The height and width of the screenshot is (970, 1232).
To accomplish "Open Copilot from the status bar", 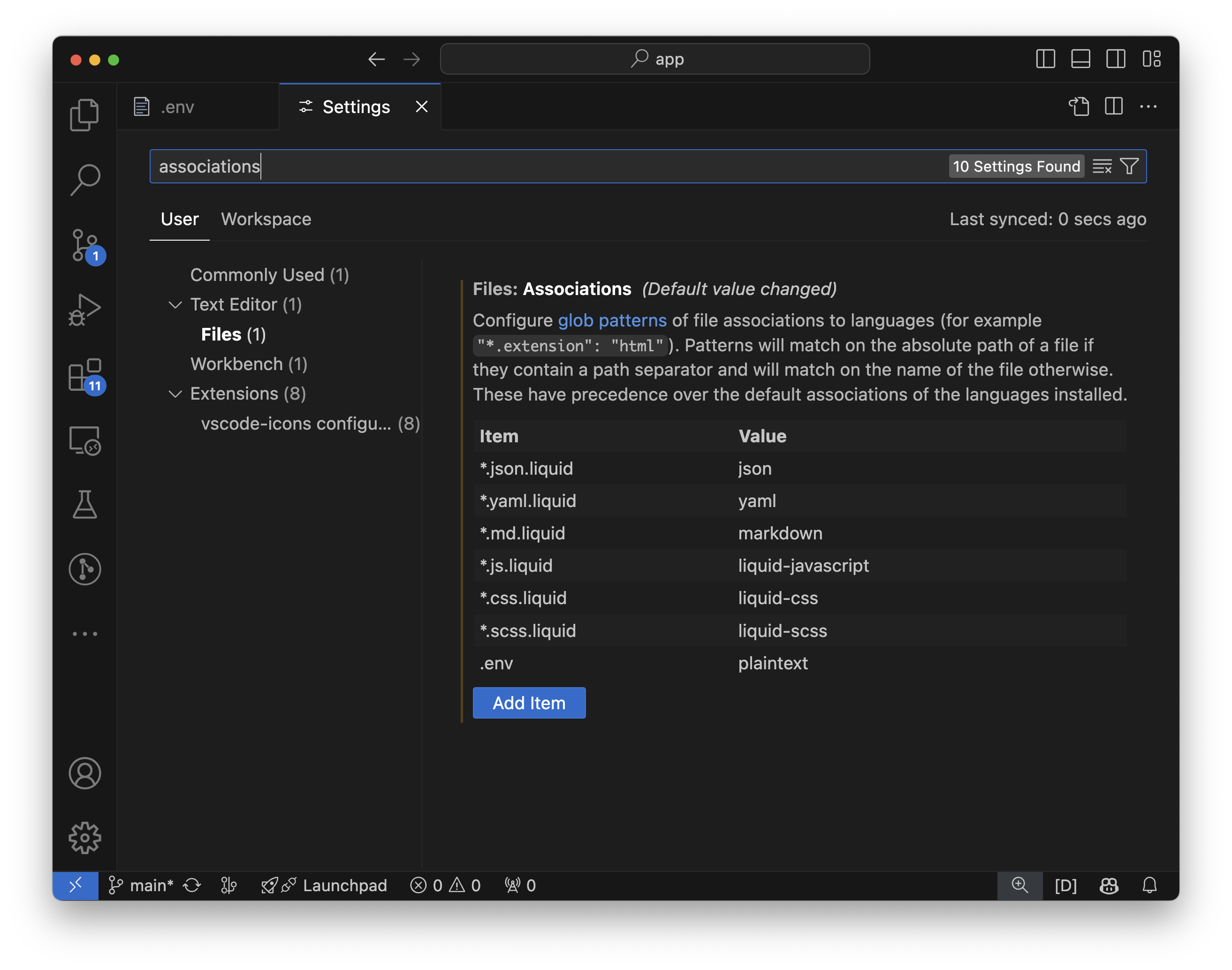I will (1108, 886).
